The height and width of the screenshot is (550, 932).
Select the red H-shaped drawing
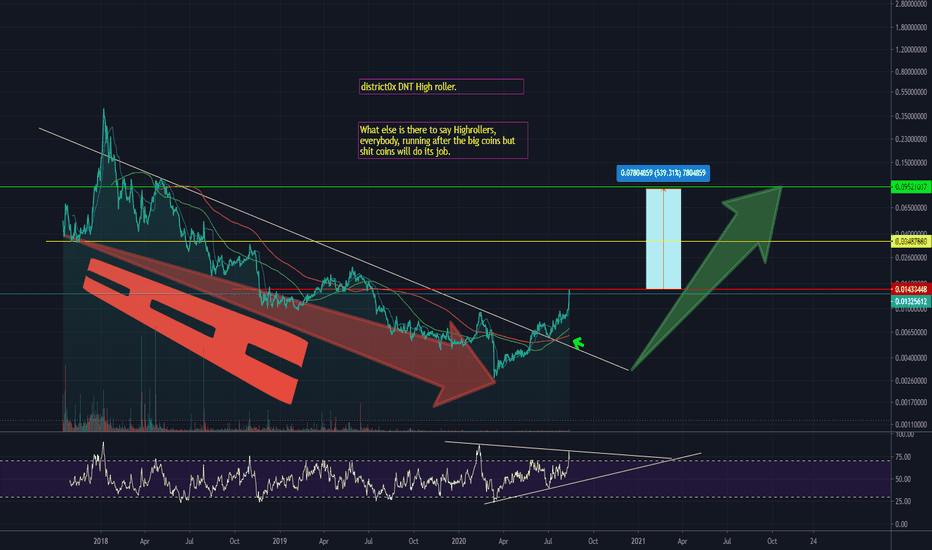point(196,330)
